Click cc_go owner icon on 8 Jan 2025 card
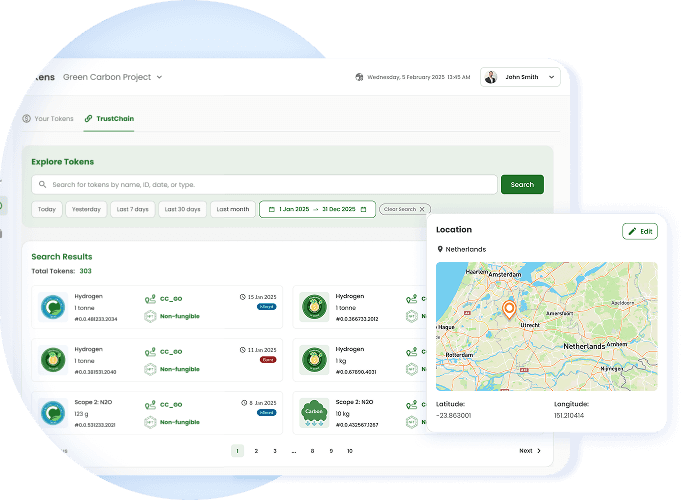Screen dimensions: 686x500 [x=150, y=405]
